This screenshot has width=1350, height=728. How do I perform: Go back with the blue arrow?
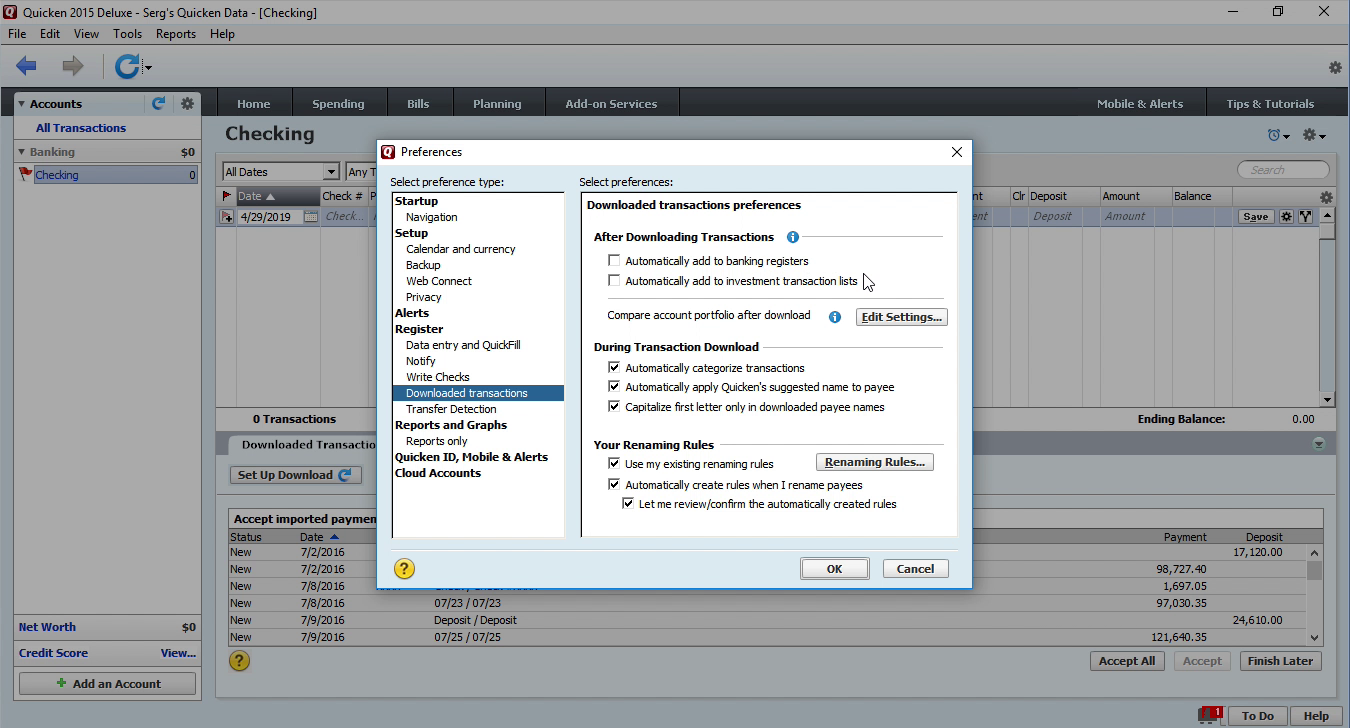point(26,67)
